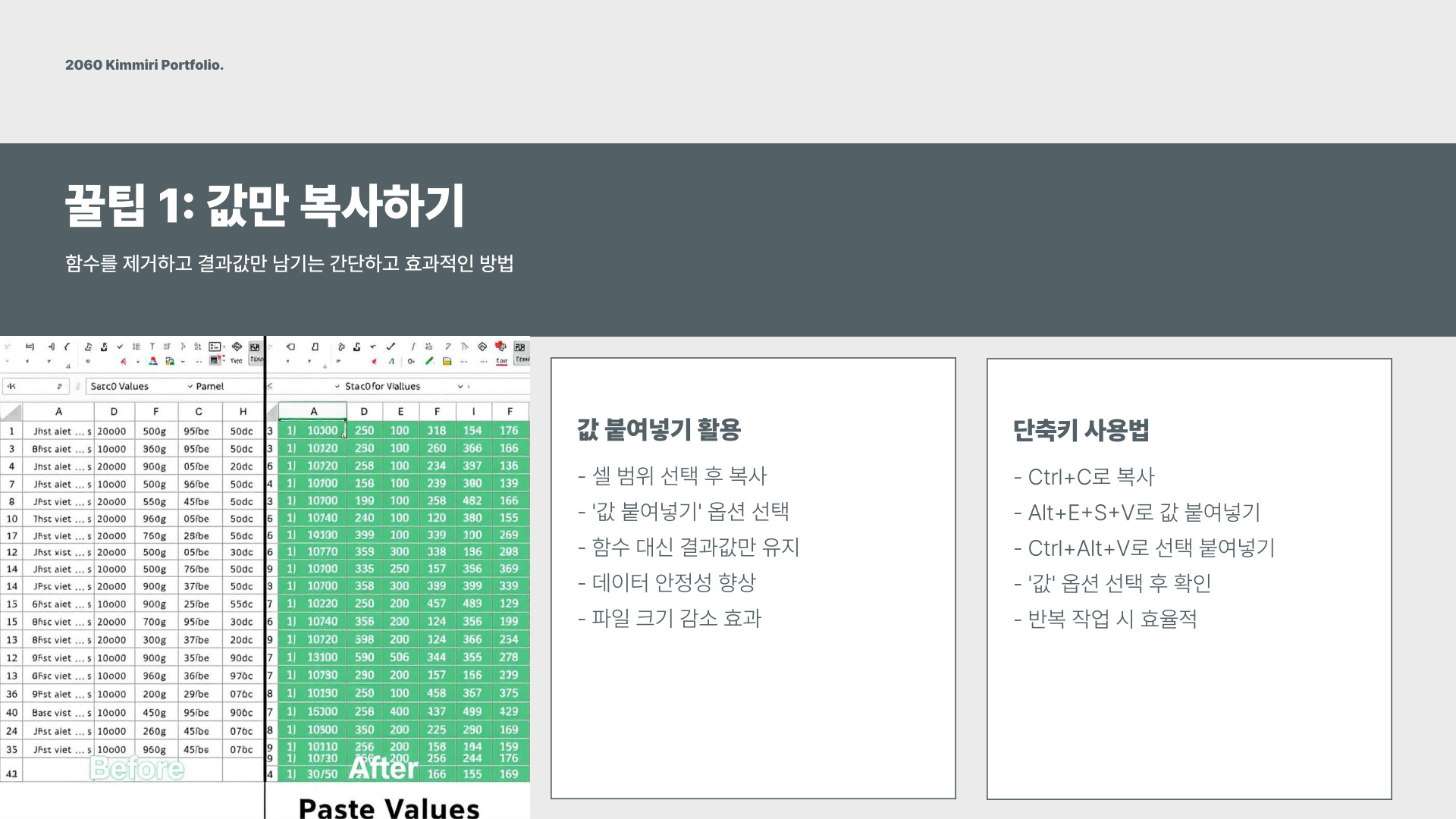Screen dimensions: 1456x819
Task: Click the '2060 Kimmiri Portfolio.' text
Action: pyautogui.click(x=144, y=65)
